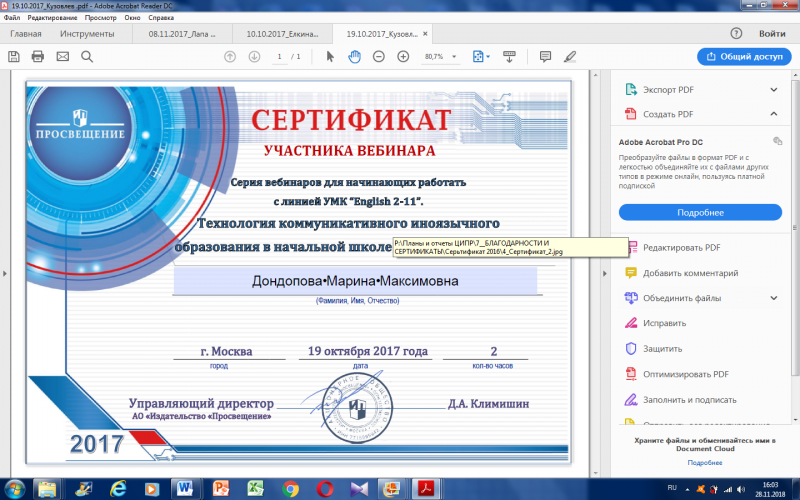The image size is (800, 500).
Task: Click the Подробнее link under Document Cloud
Action: [705, 462]
